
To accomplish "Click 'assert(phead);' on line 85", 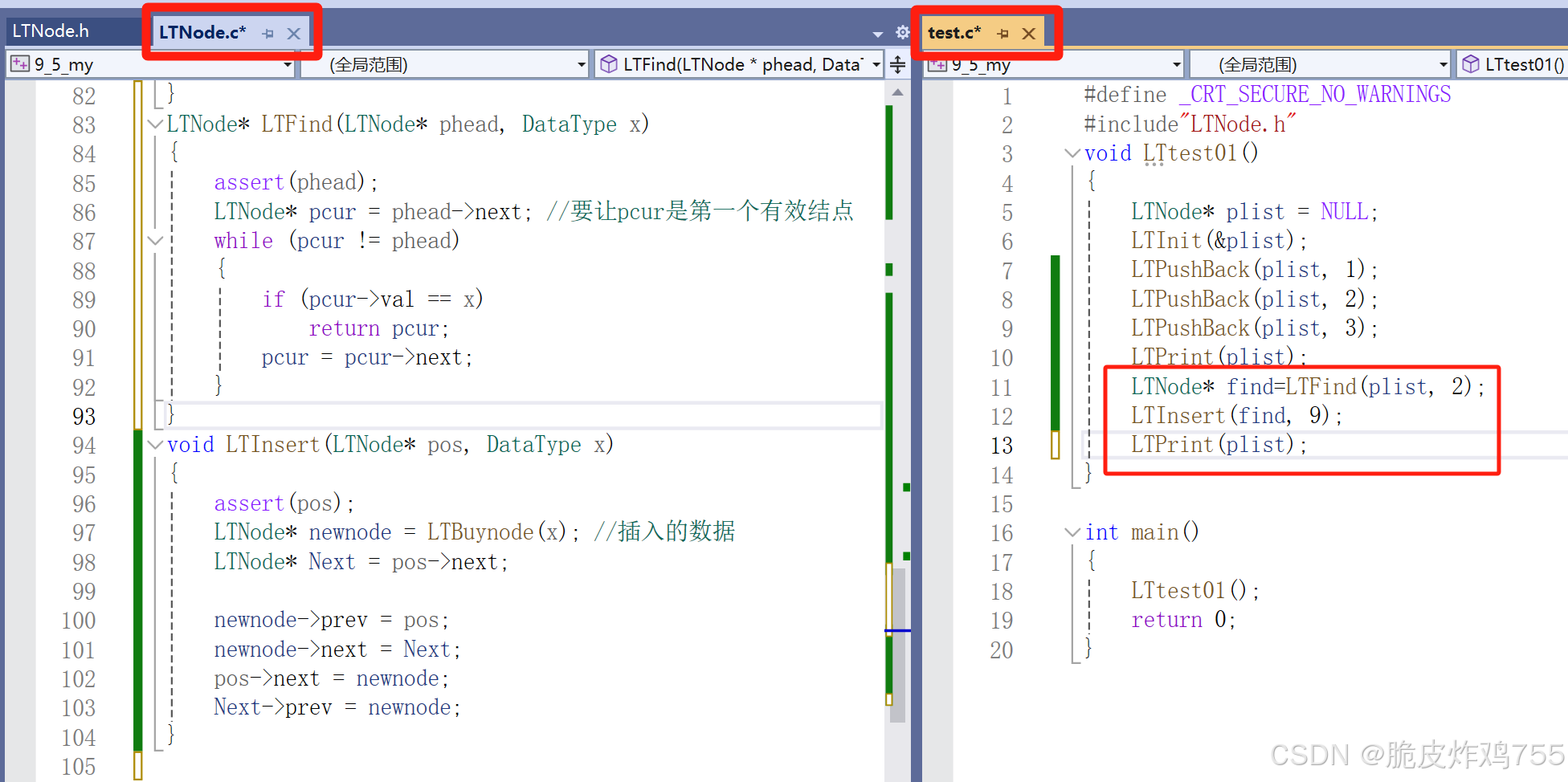I will pos(296,182).
